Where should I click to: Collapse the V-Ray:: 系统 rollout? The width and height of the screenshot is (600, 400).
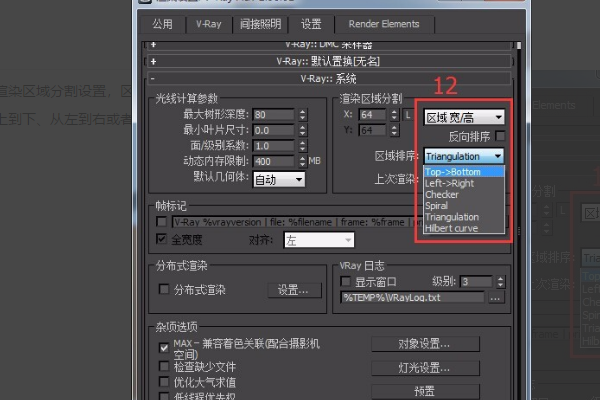click(328, 79)
